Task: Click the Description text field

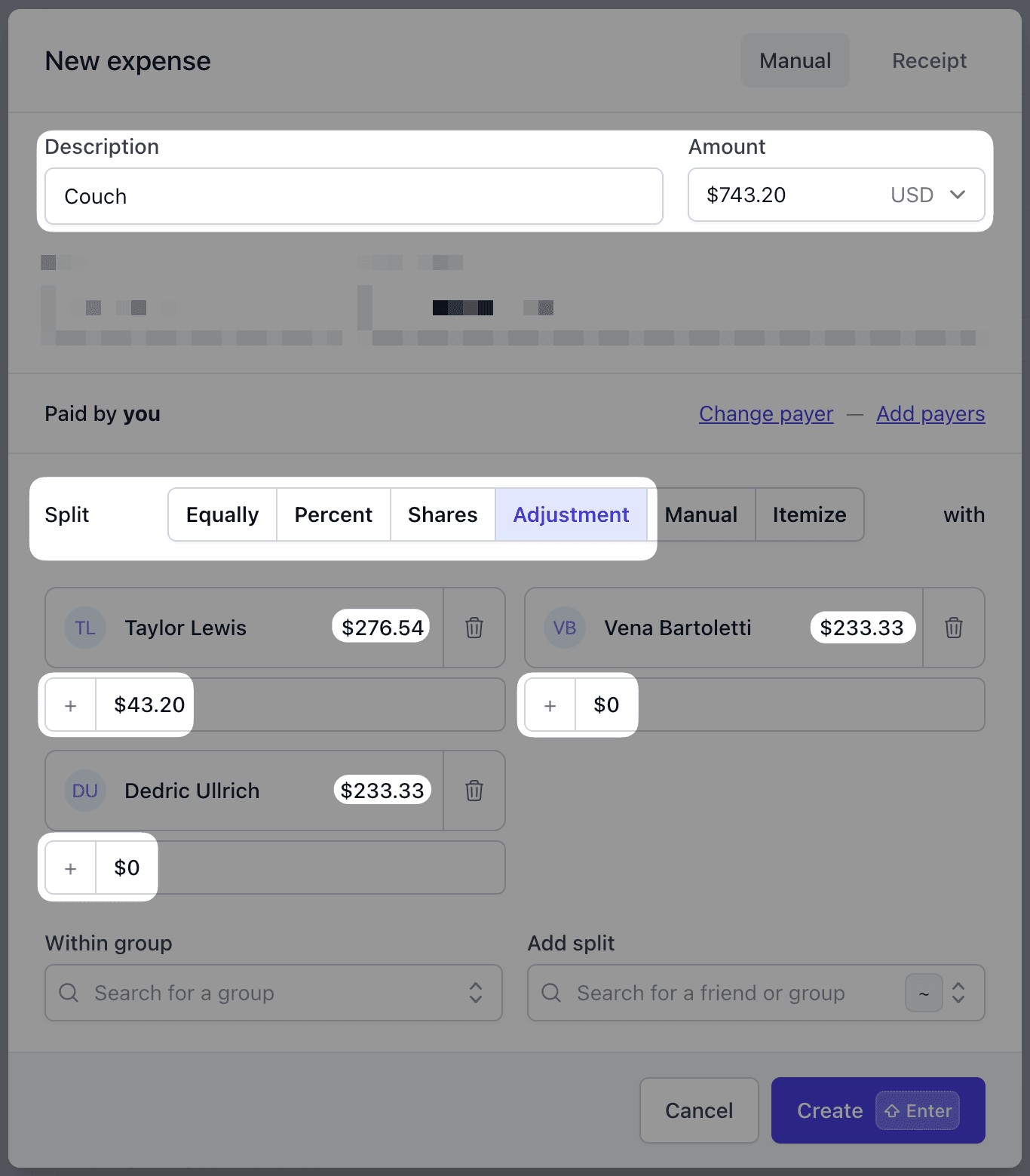Action: coord(354,196)
